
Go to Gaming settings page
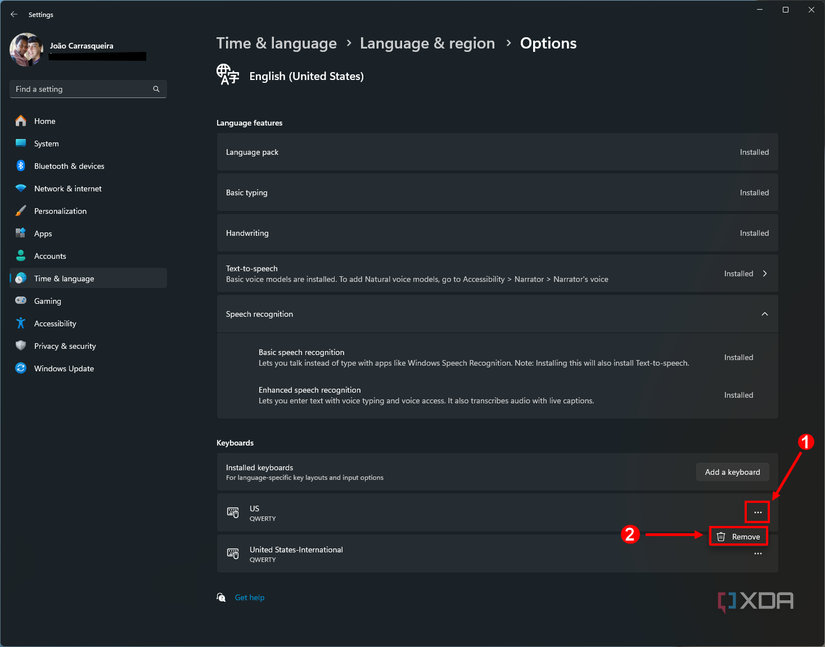click(47, 301)
